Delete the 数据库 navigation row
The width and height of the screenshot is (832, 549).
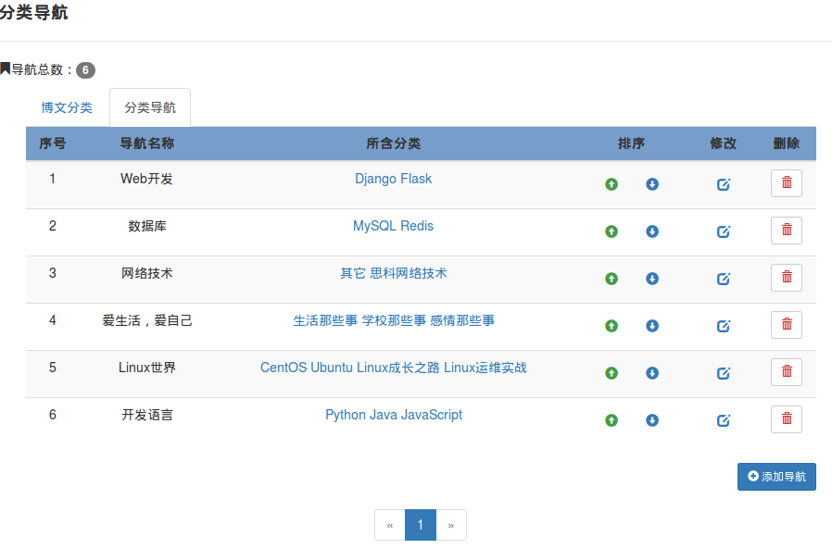[786, 230]
